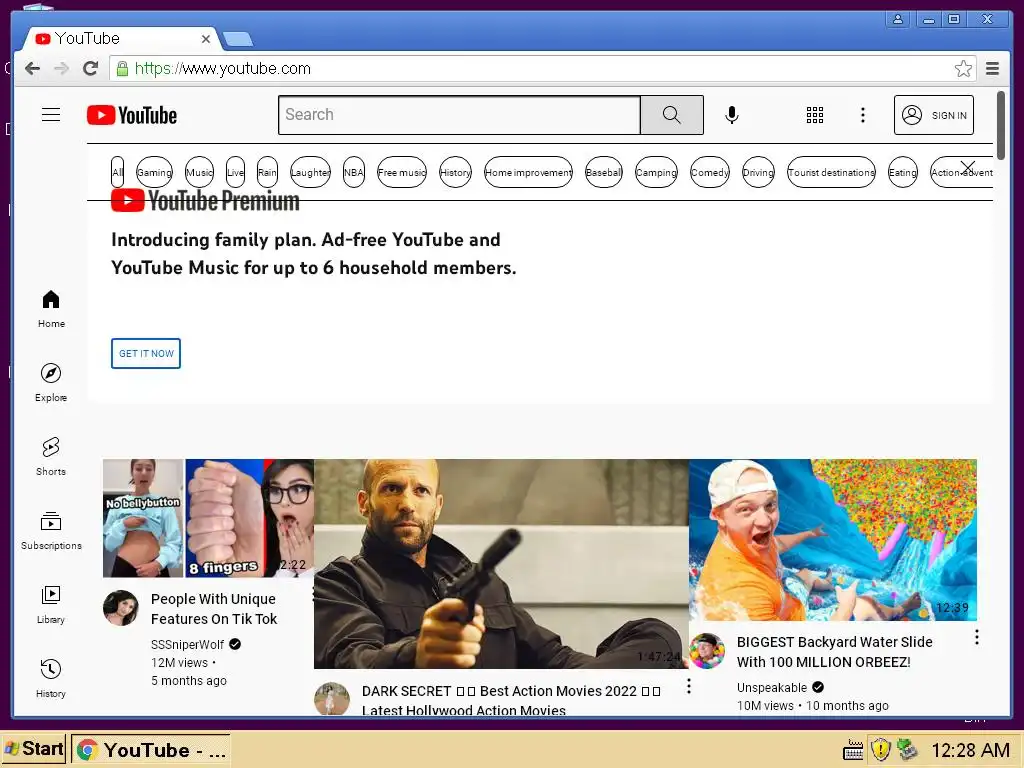Visit SSSniperWolf channel name link

187,645
